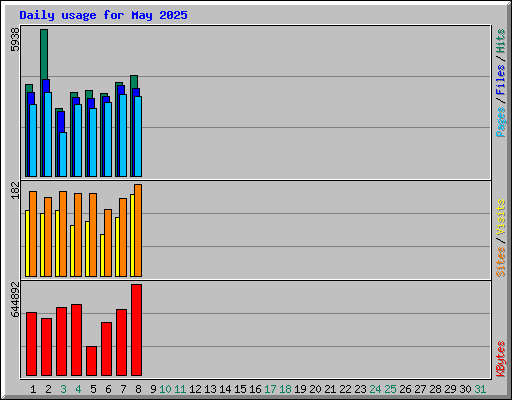The image size is (512, 400).
Task: Select day 28 on the date axis
Action: [436, 389]
